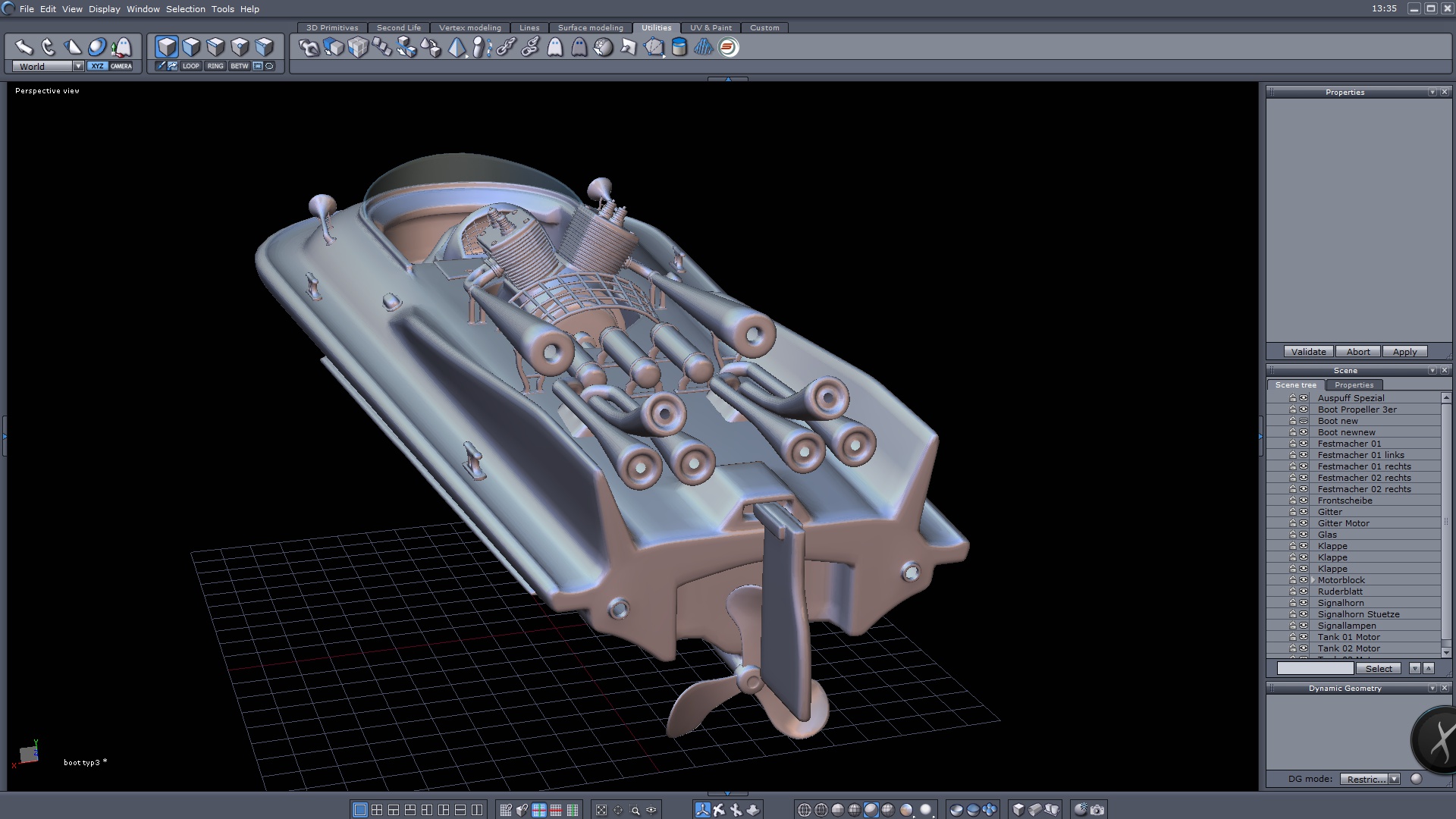Click the LOOP selection mode button
Viewport: 1456px width, 819px height.
(x=190, y=66)
